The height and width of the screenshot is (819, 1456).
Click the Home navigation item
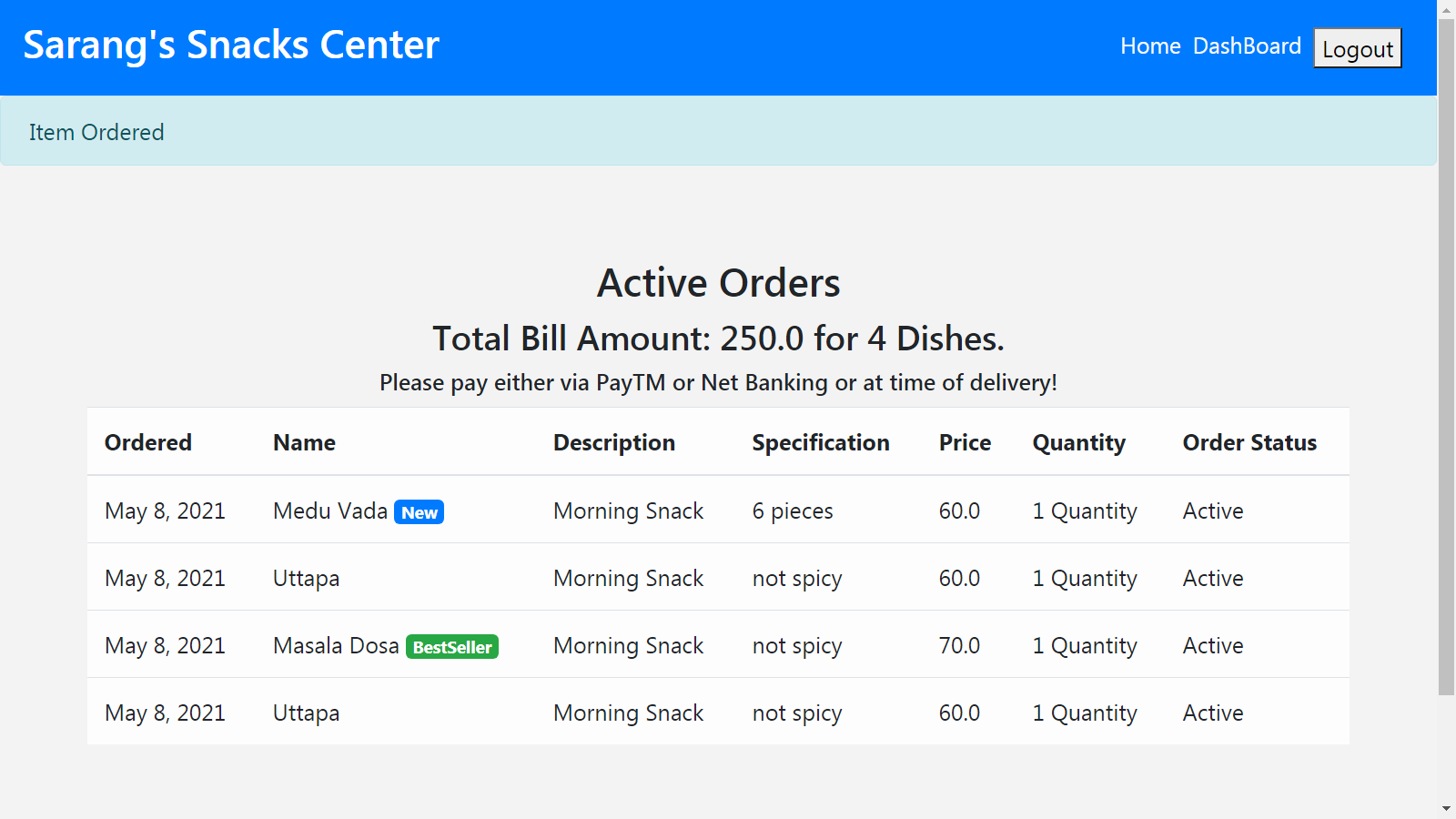tap(1150, 45)
